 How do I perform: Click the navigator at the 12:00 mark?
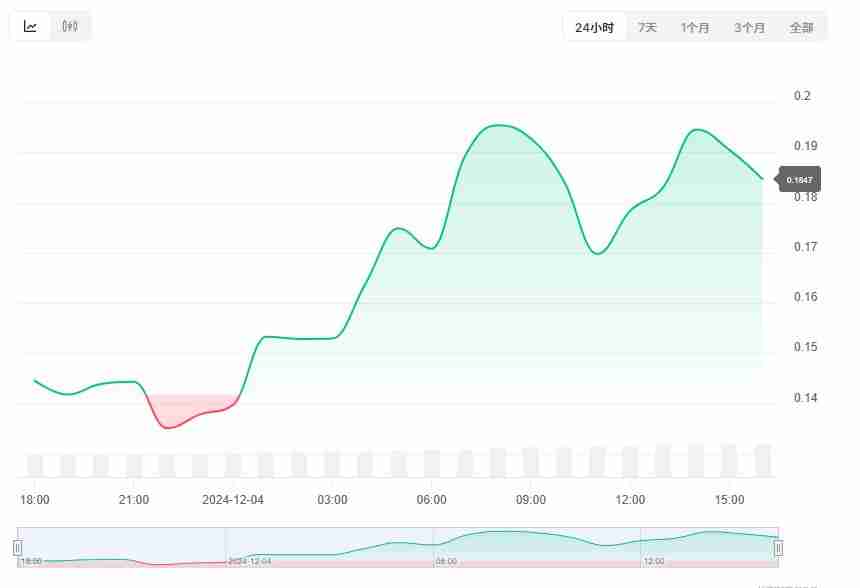point(654,561)
